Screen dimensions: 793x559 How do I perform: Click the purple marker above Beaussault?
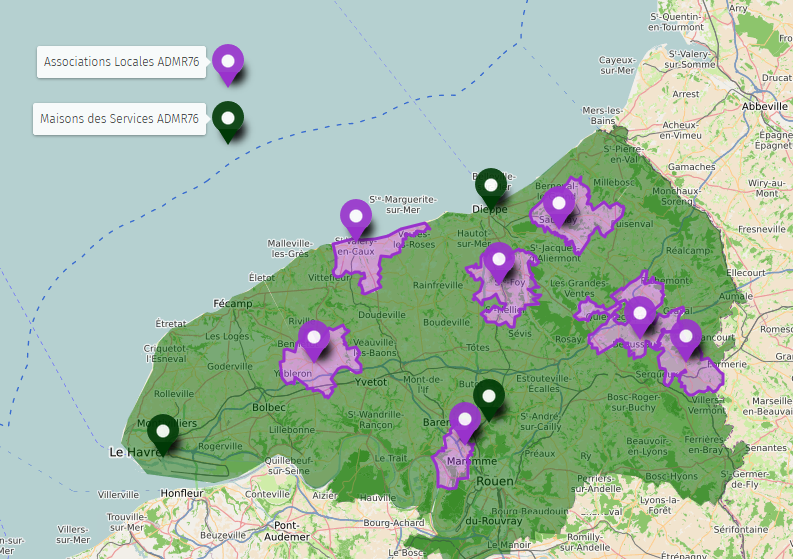click(x=640, y=315)
